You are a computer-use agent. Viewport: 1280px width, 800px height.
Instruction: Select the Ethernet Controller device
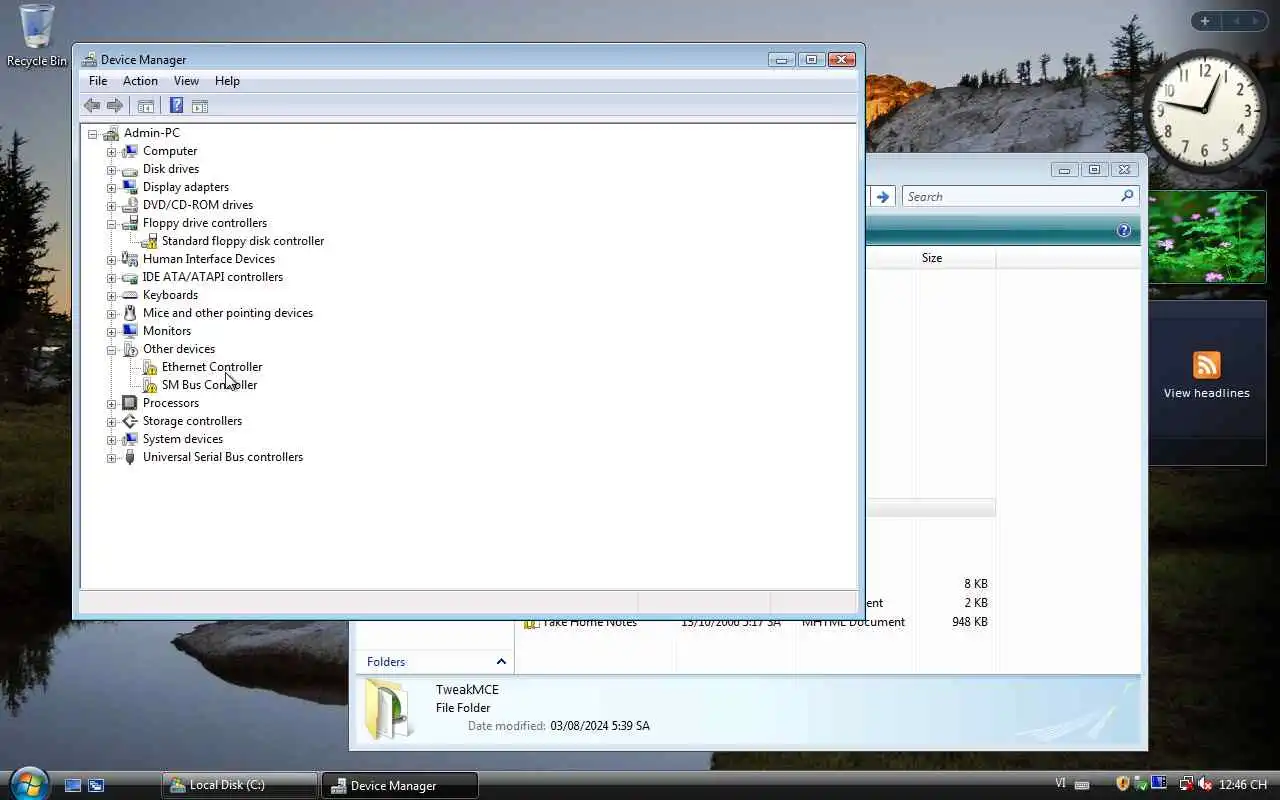pyautogui.click(x=212, y=367)
